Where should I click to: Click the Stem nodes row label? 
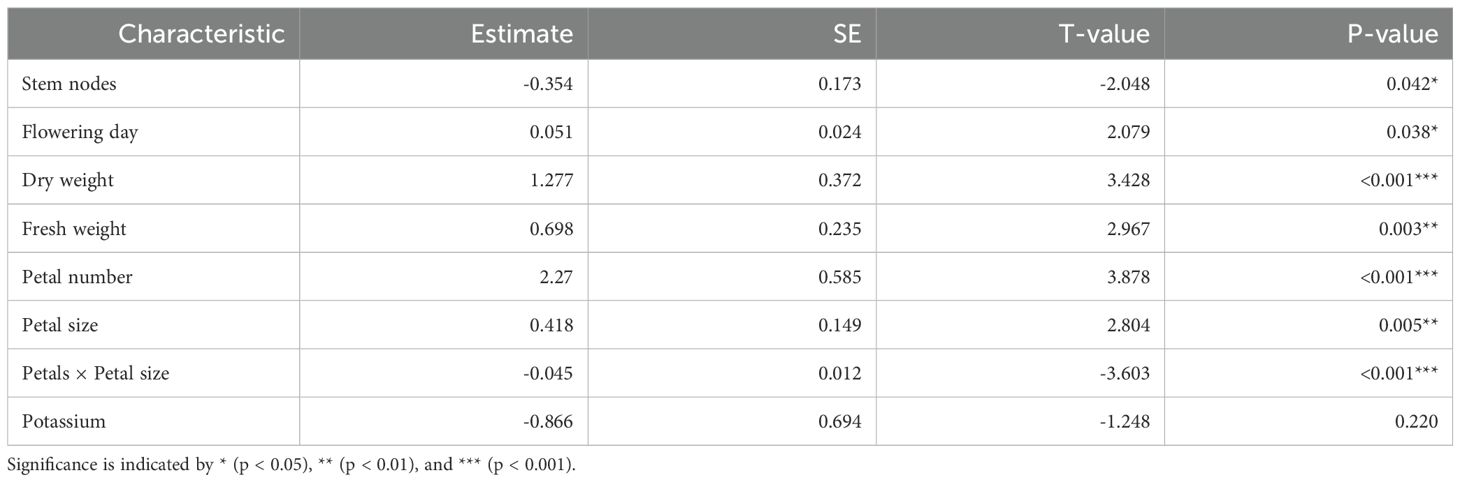pos(69,84)
